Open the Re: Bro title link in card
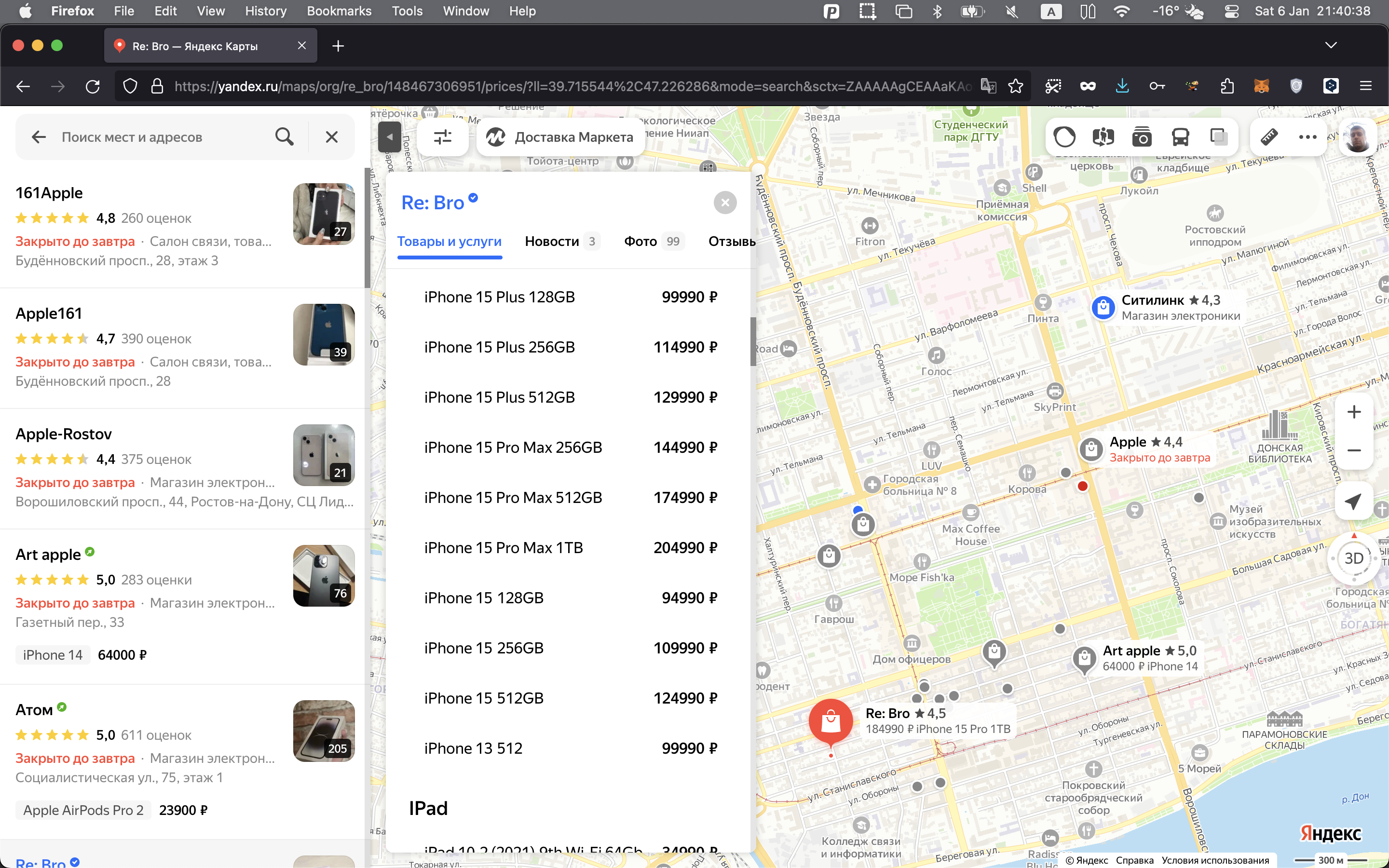1389x868 pixels. pos(433,203)
